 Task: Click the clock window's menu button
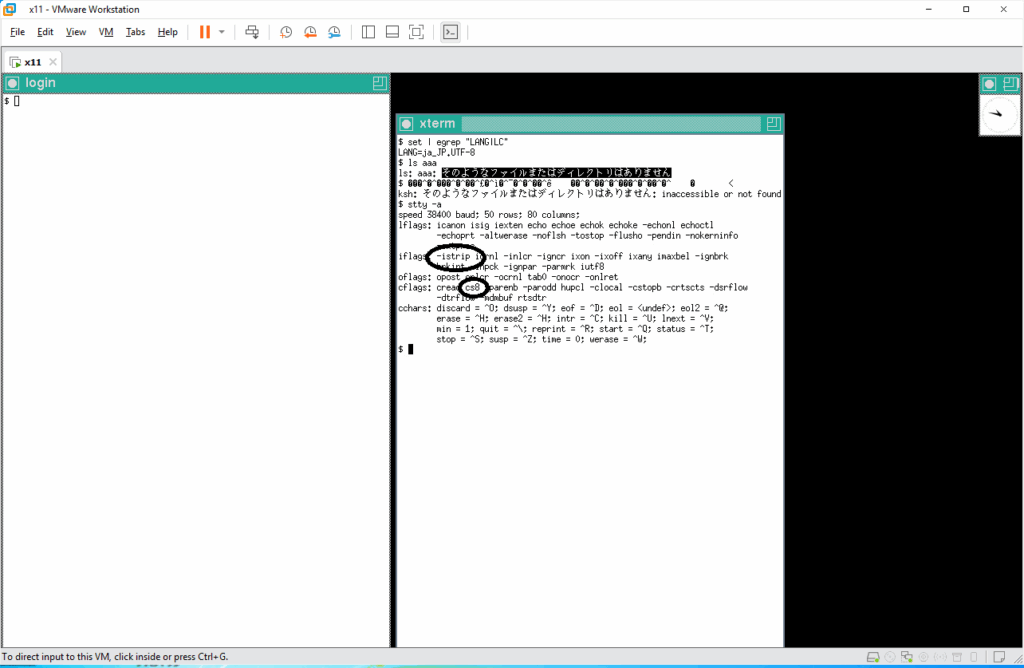pos(989,84)
